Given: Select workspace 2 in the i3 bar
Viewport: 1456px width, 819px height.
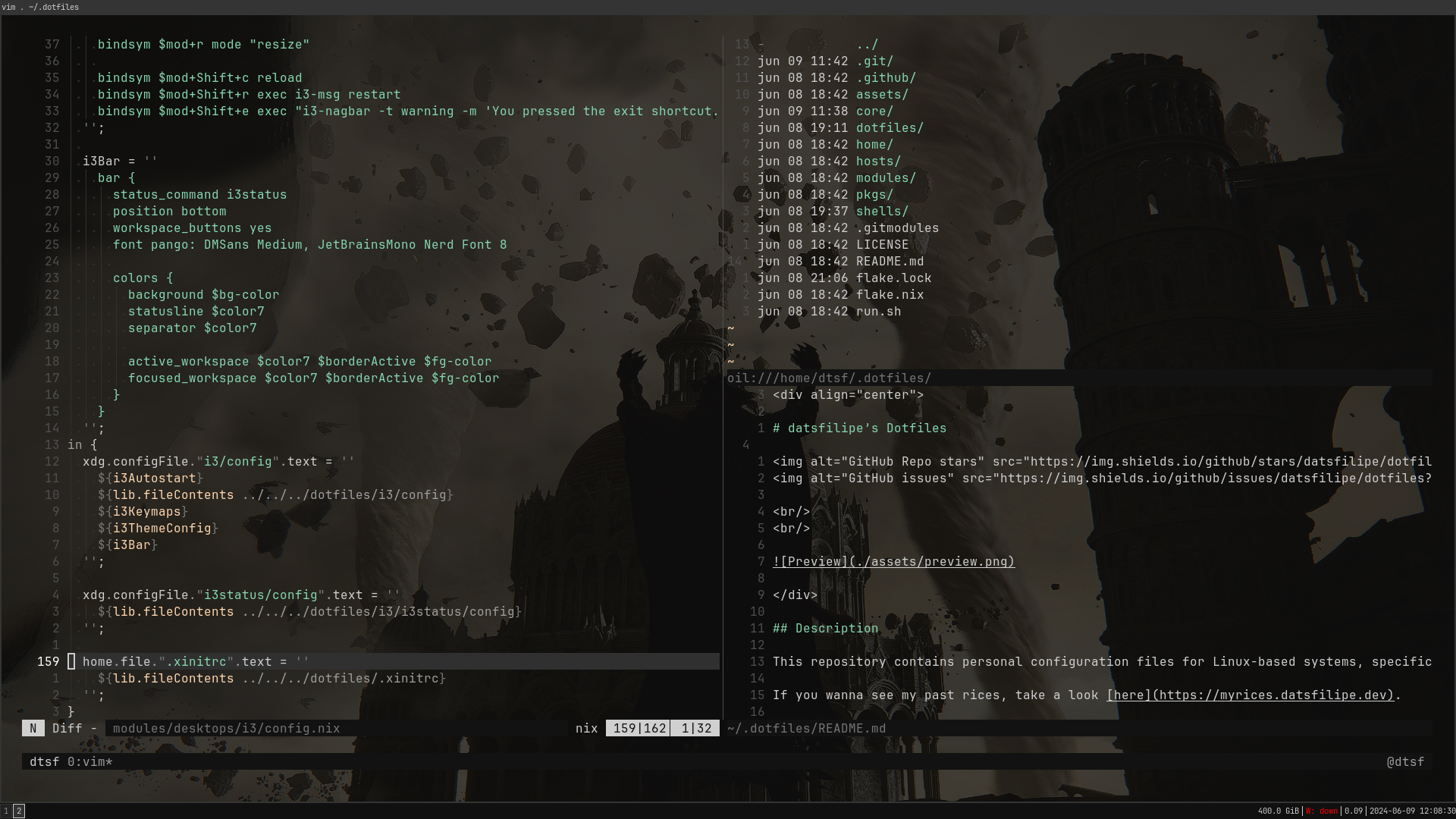Looking at the screenshot, I should 19,811.
